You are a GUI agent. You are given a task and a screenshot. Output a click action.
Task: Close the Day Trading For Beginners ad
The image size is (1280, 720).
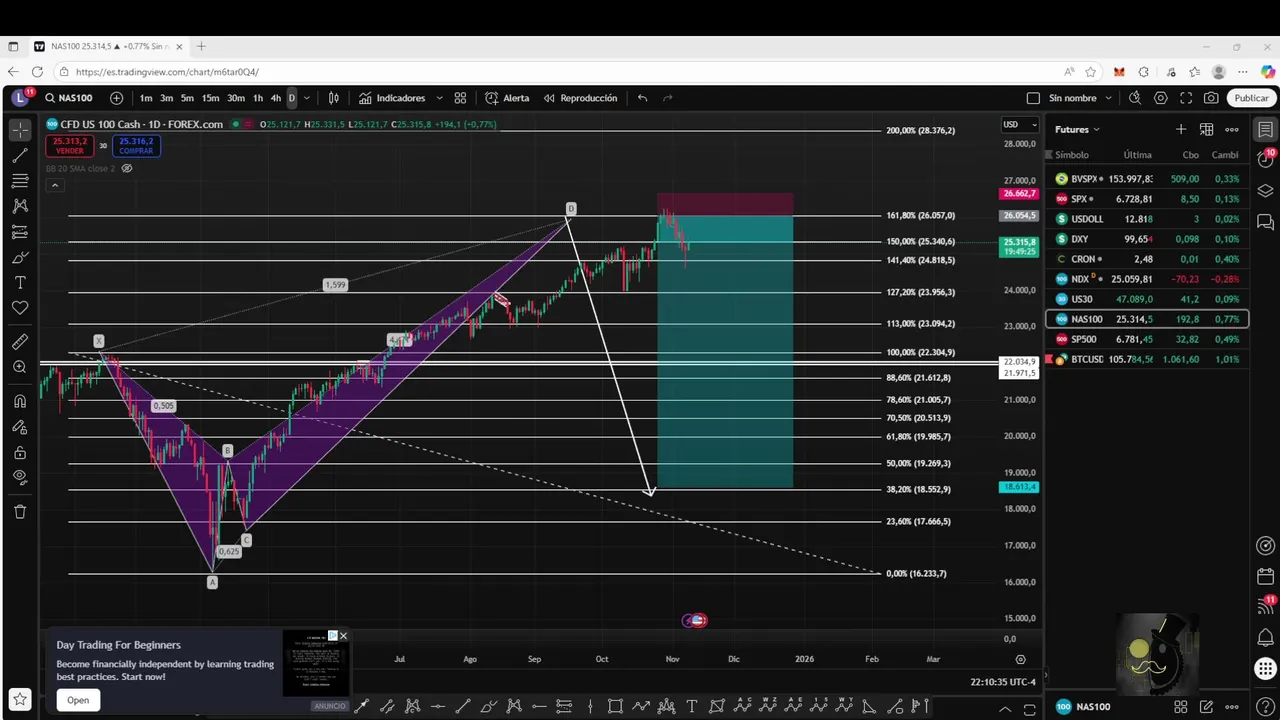tap(343, 636)
